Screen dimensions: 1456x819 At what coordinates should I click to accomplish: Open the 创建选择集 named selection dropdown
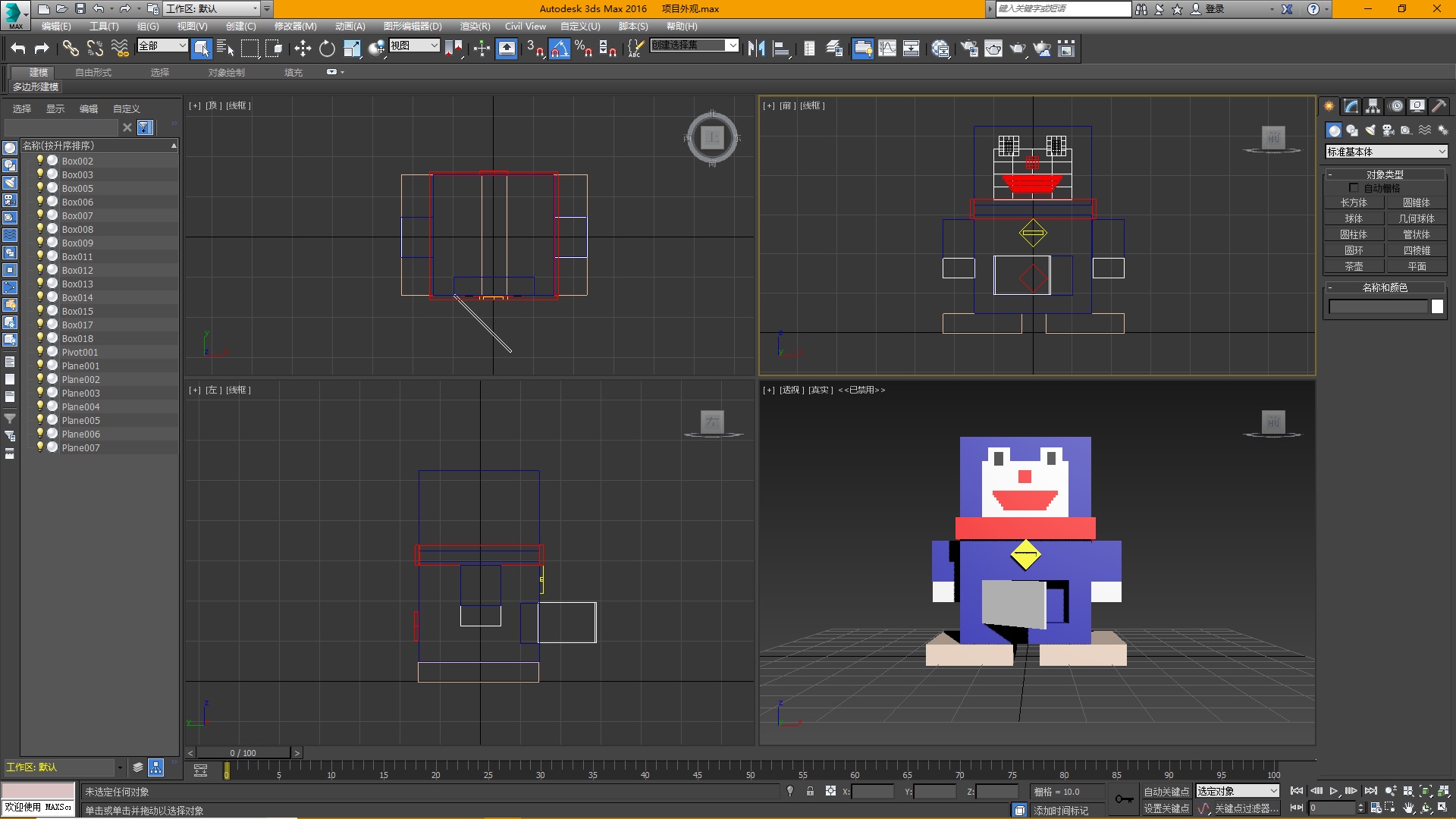click(x=695, y=45)
